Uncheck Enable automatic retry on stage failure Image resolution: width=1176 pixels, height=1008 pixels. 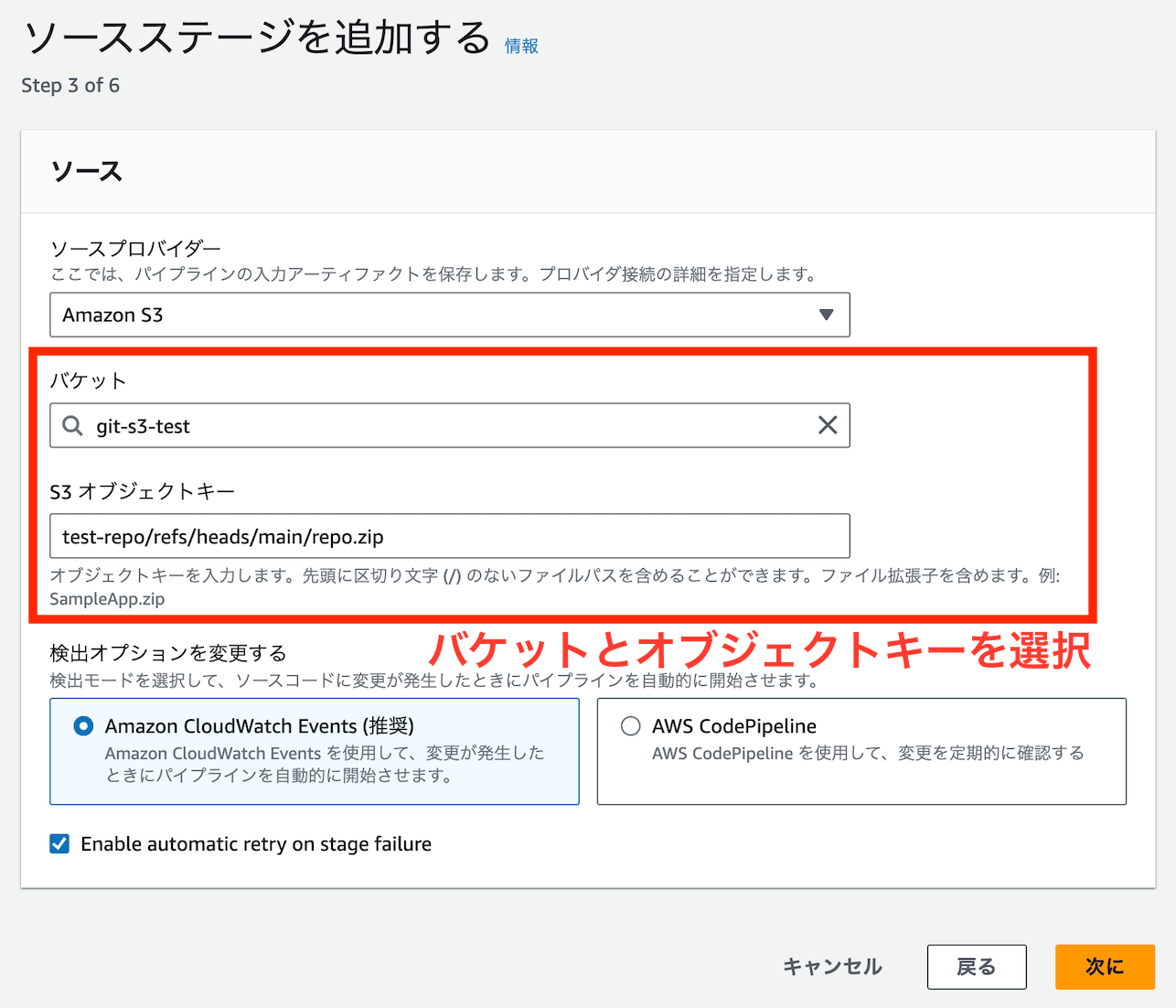tap(59, 843)
